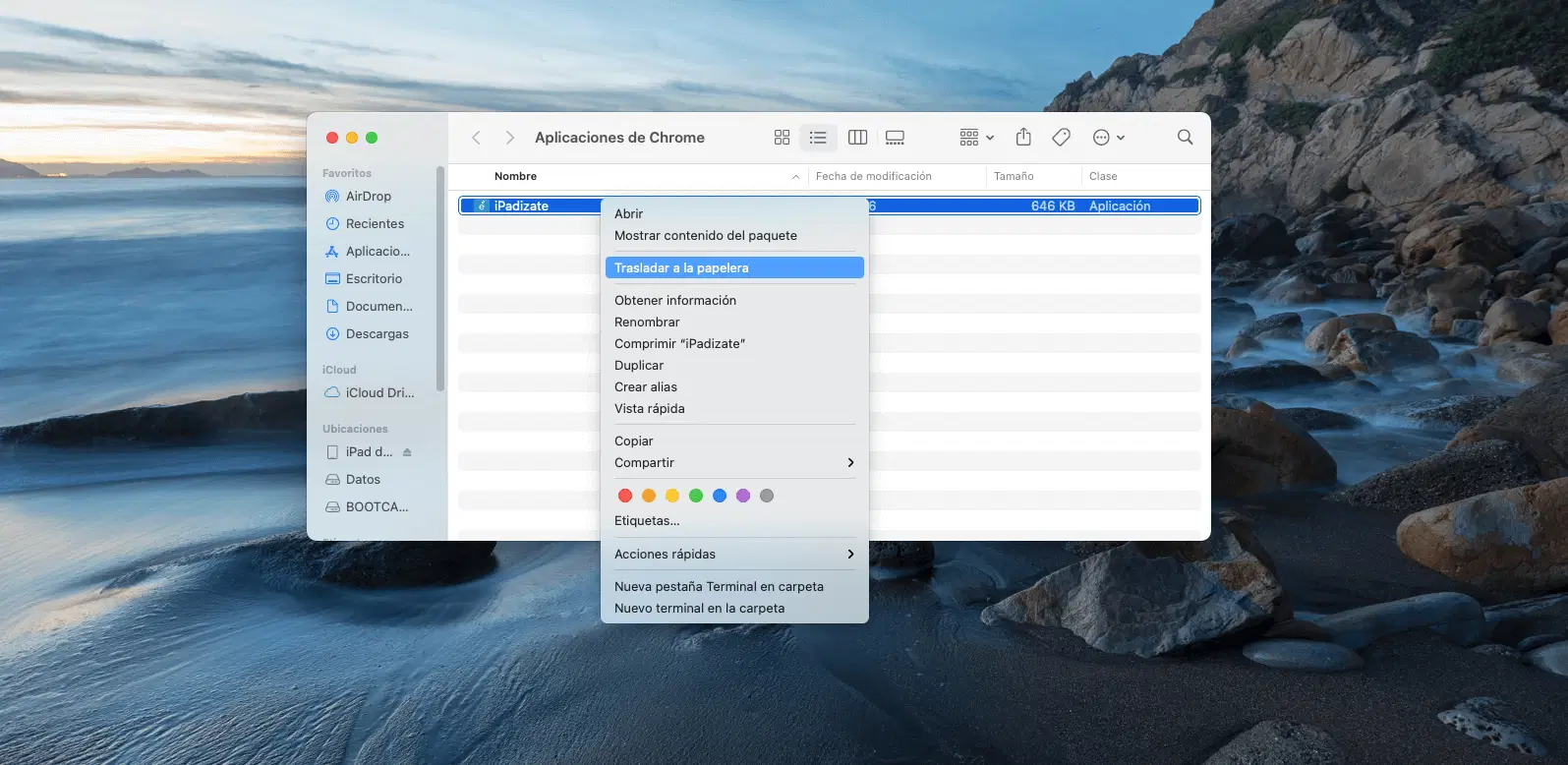Choose Comprimir "iPadizate"

pos(734,343)
